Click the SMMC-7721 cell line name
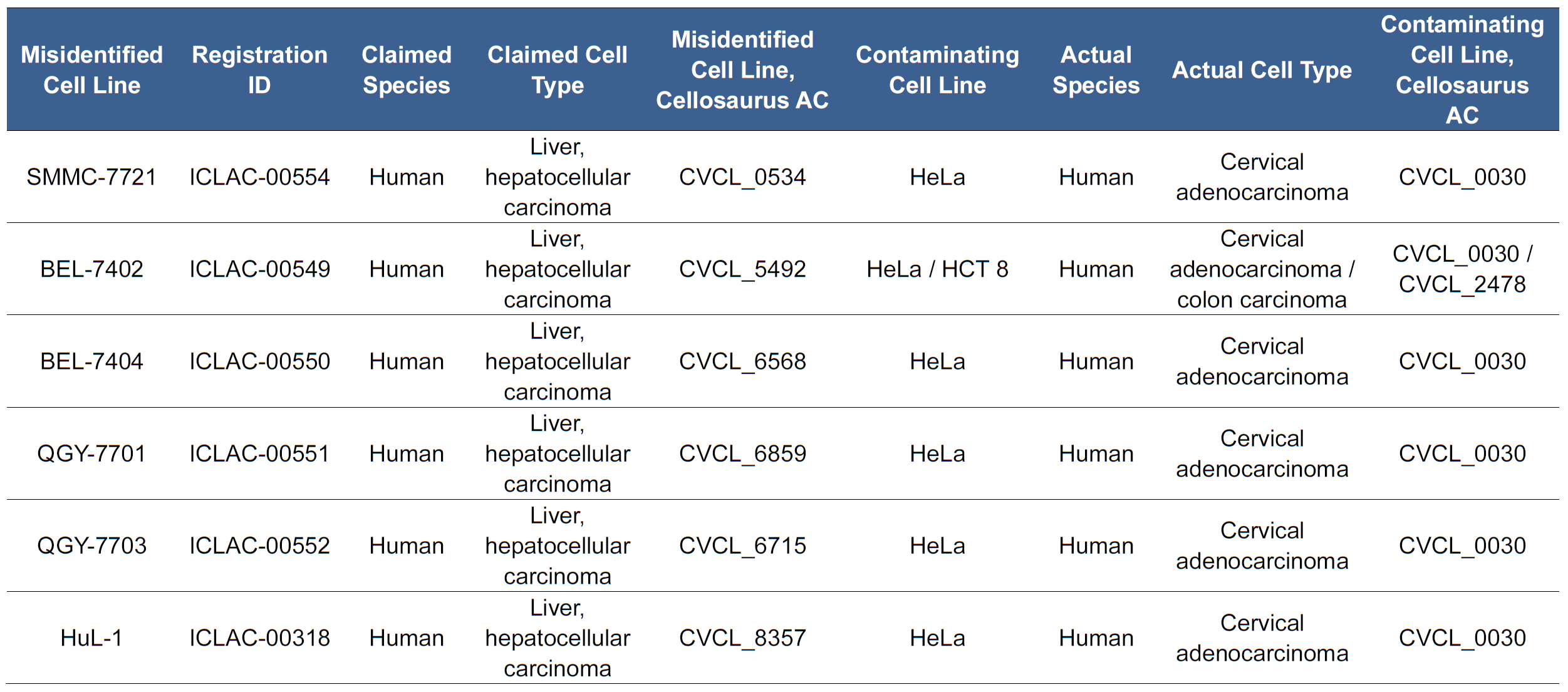 coord(91,177)
